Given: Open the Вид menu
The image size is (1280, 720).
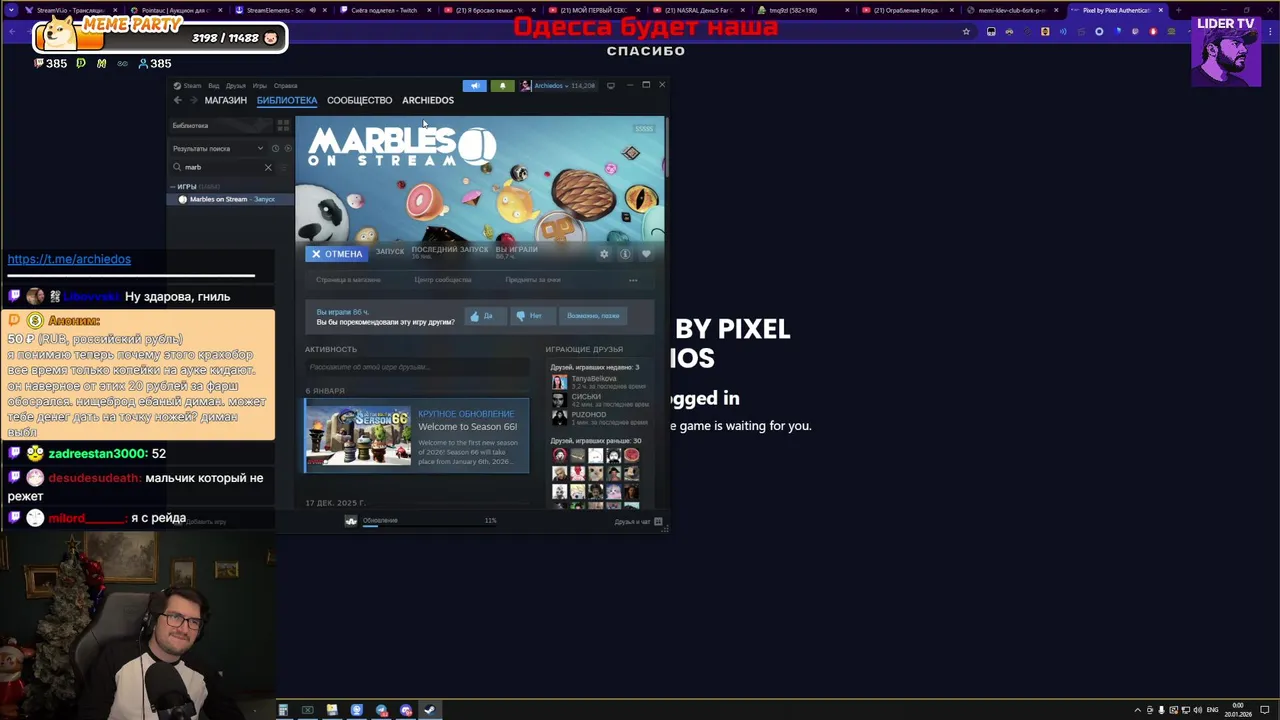Looking at the screenshot, I should pos(213,86).
